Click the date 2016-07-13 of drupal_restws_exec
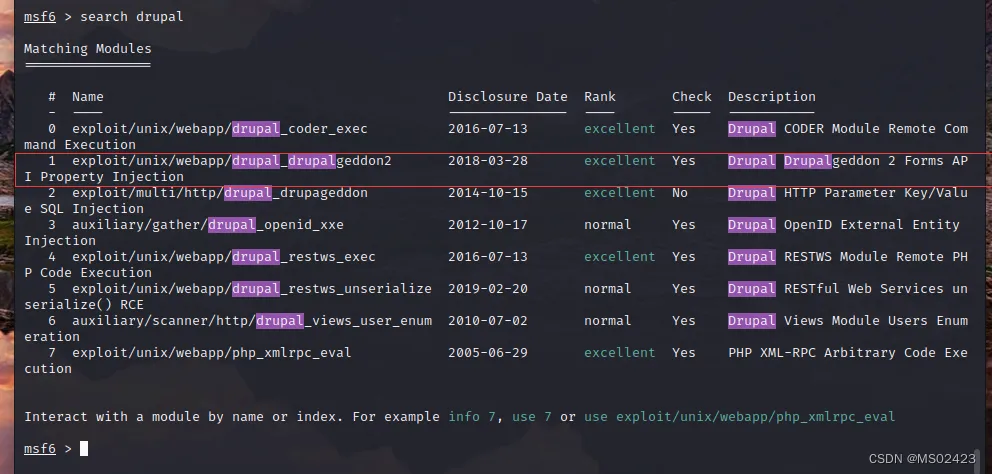992x474 pixels. [x=487, y=257]
